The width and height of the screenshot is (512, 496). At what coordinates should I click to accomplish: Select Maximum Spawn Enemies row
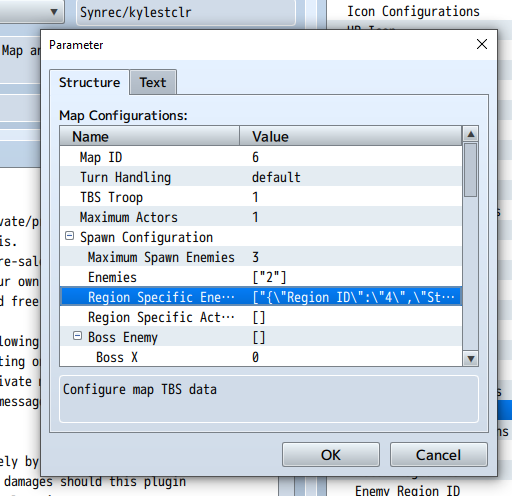pyautogui.click(x=261, y=257)
